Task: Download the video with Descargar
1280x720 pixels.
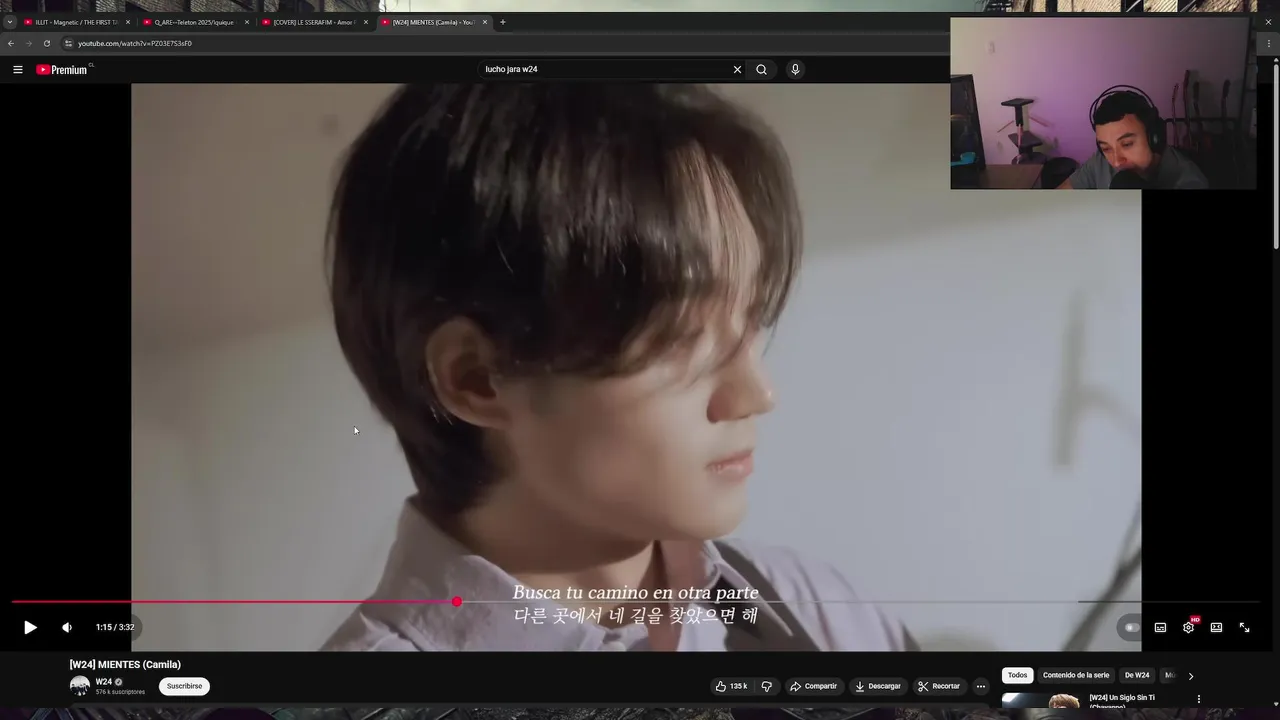Action: [x=877, y=686]
